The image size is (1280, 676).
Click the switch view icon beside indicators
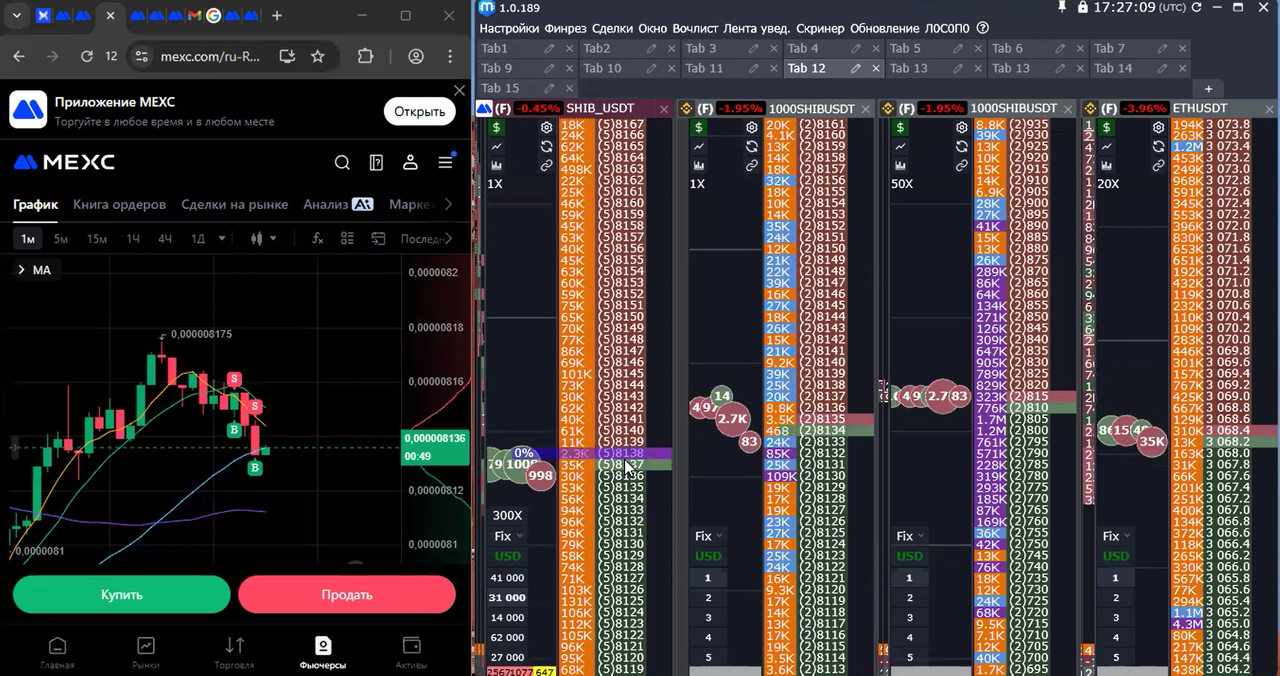[x=378, y=239]
